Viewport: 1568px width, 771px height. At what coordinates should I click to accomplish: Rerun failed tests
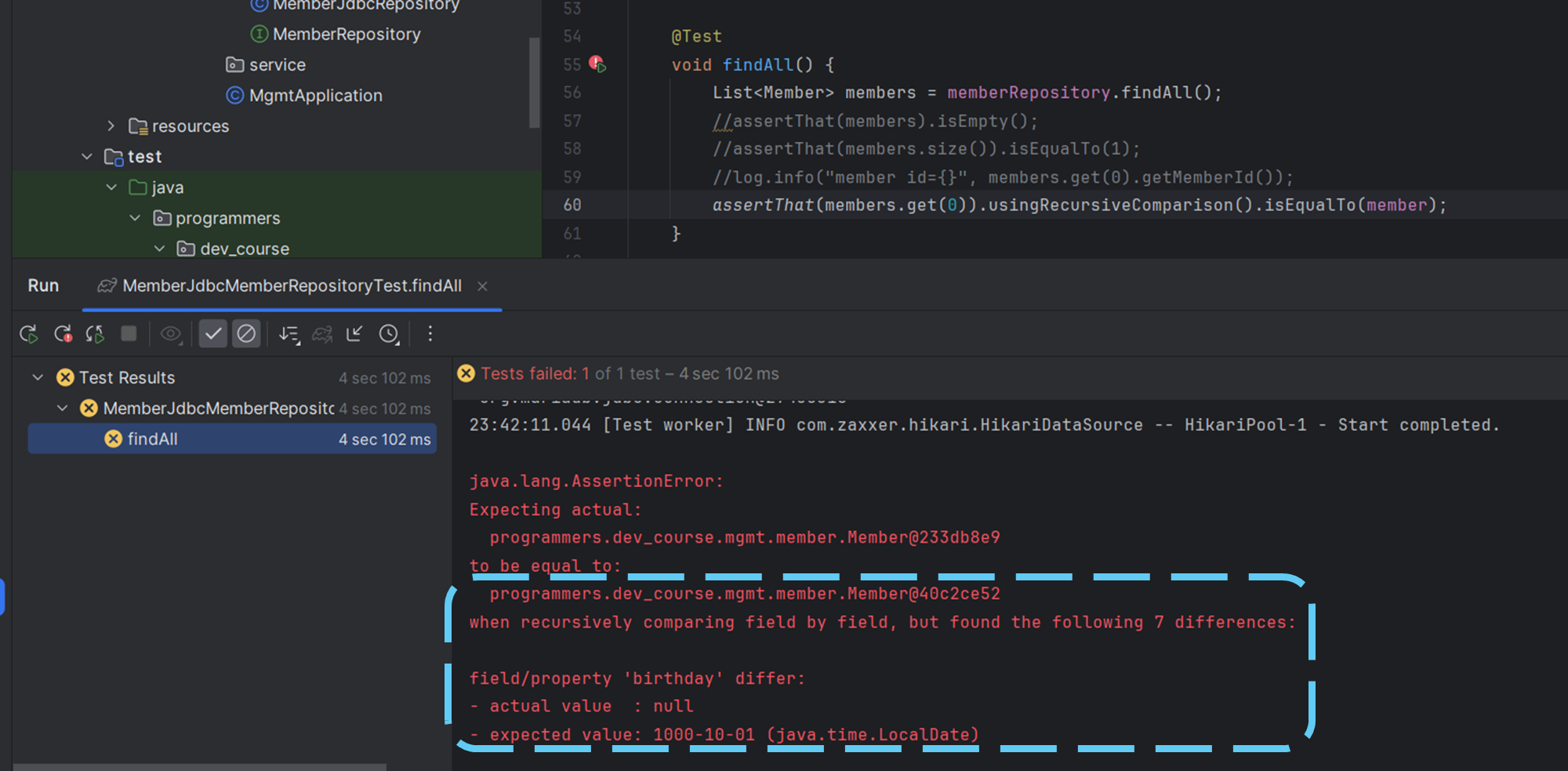click(x=64, y=334)
